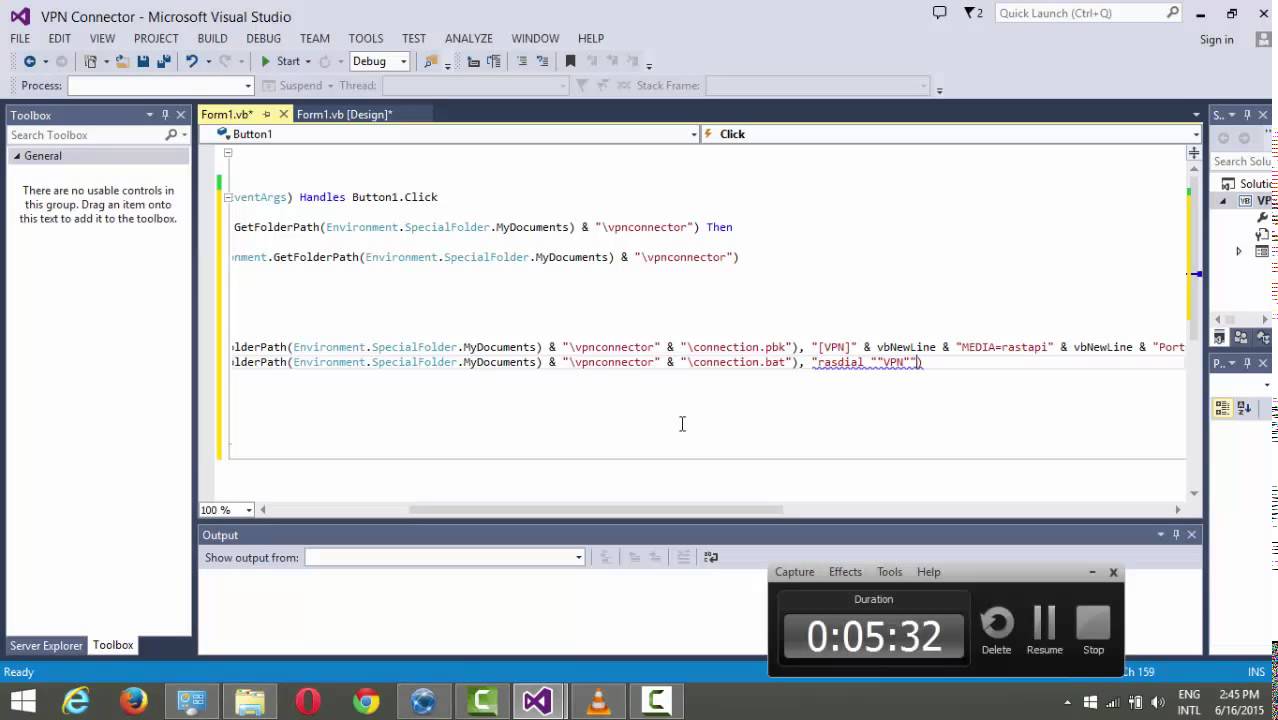Open the PROJECT menu
The width and height of the screenshot is (1278, 720).
[156, 39]
